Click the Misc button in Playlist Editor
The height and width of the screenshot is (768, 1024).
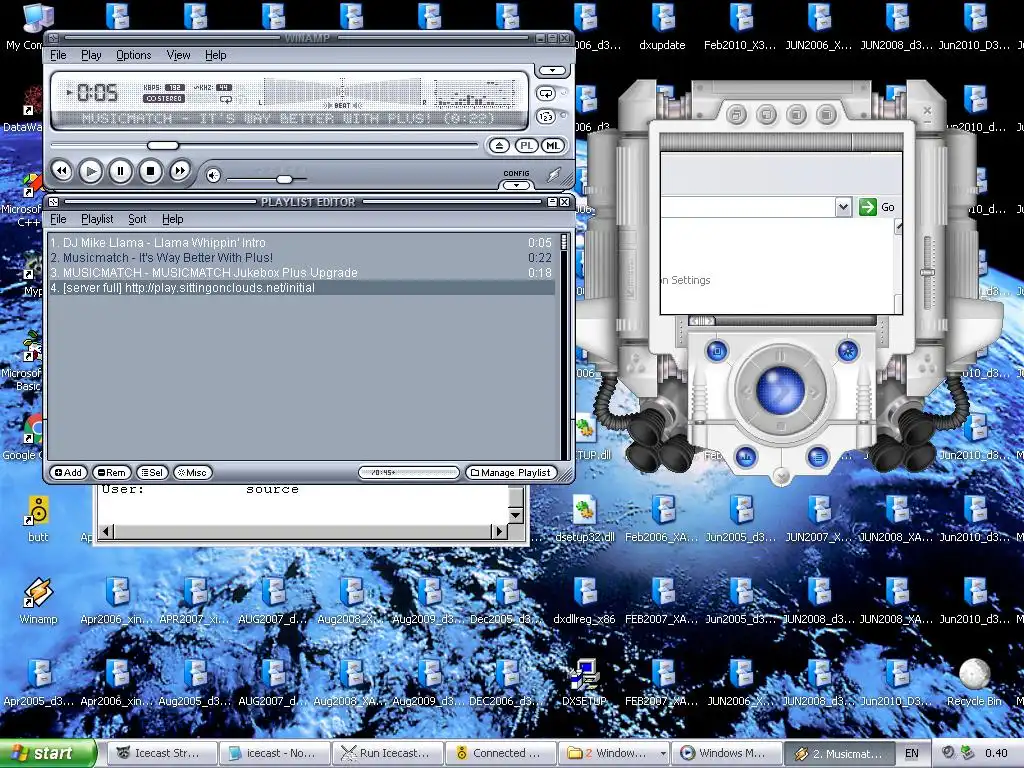coord(193,472)
